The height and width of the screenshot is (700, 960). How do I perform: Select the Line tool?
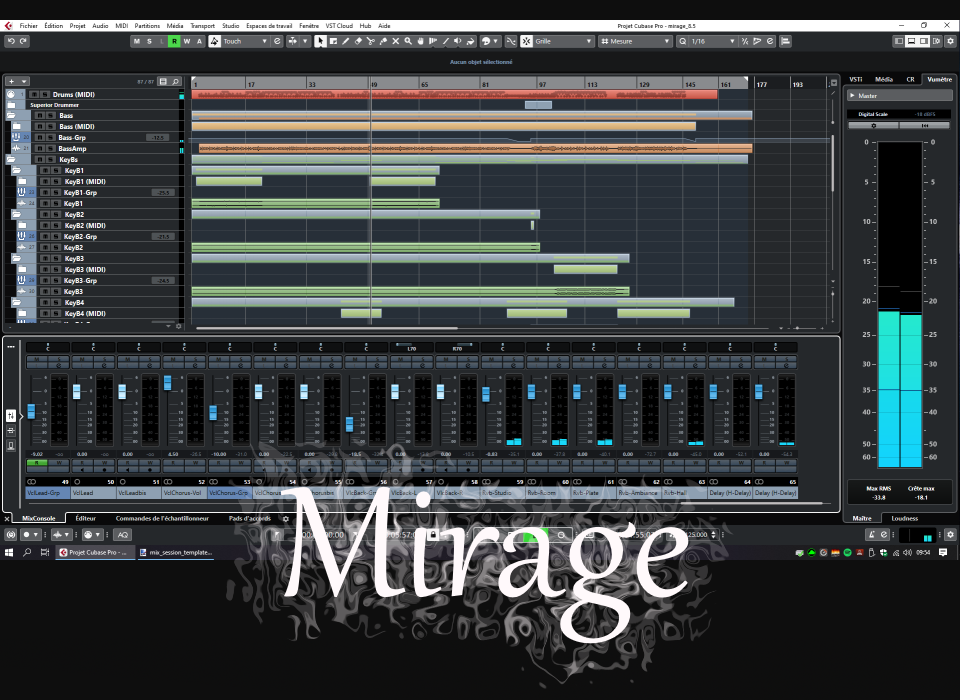pos(445,41)
